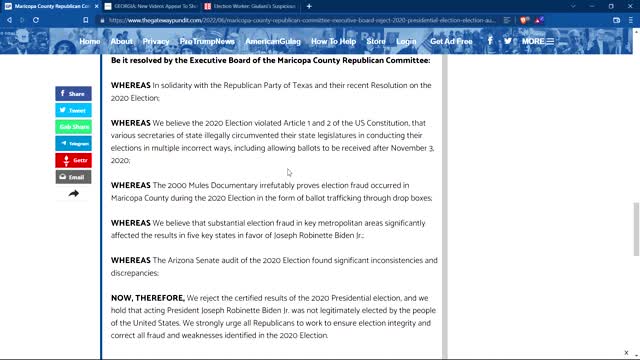Click the address bar URL field
Image resolution: width=640 pixels, height=360 pixels.
pos(302,20)
